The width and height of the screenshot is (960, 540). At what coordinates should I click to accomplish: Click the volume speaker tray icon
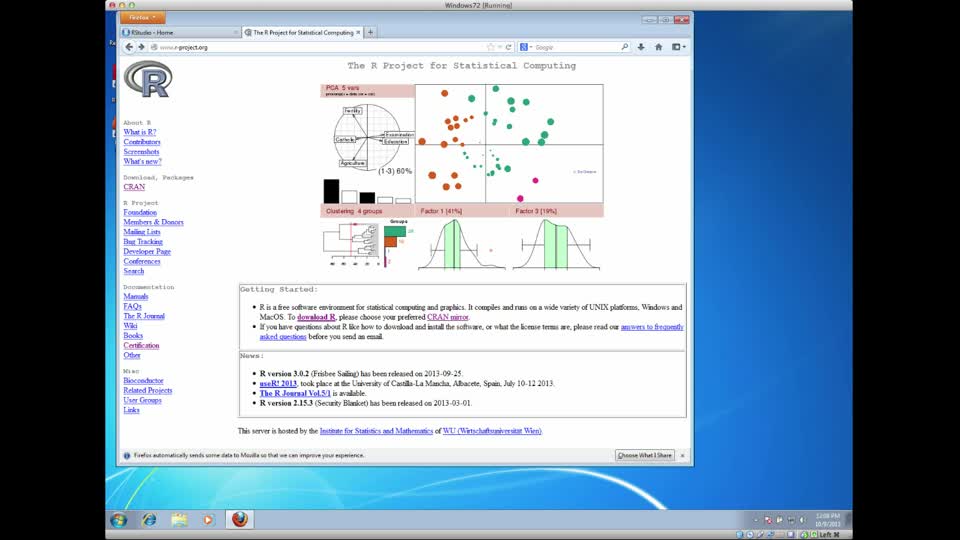pos(802,520)
